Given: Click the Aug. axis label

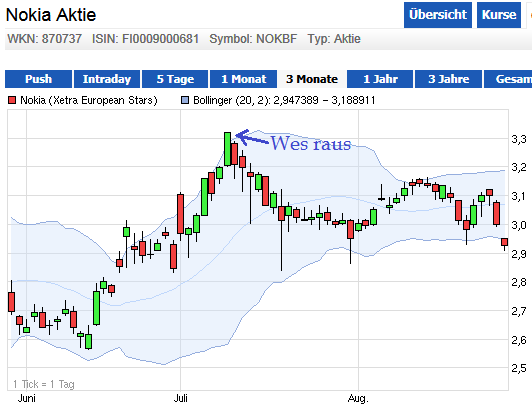Looking at the screenshot, I should point(358,398).
